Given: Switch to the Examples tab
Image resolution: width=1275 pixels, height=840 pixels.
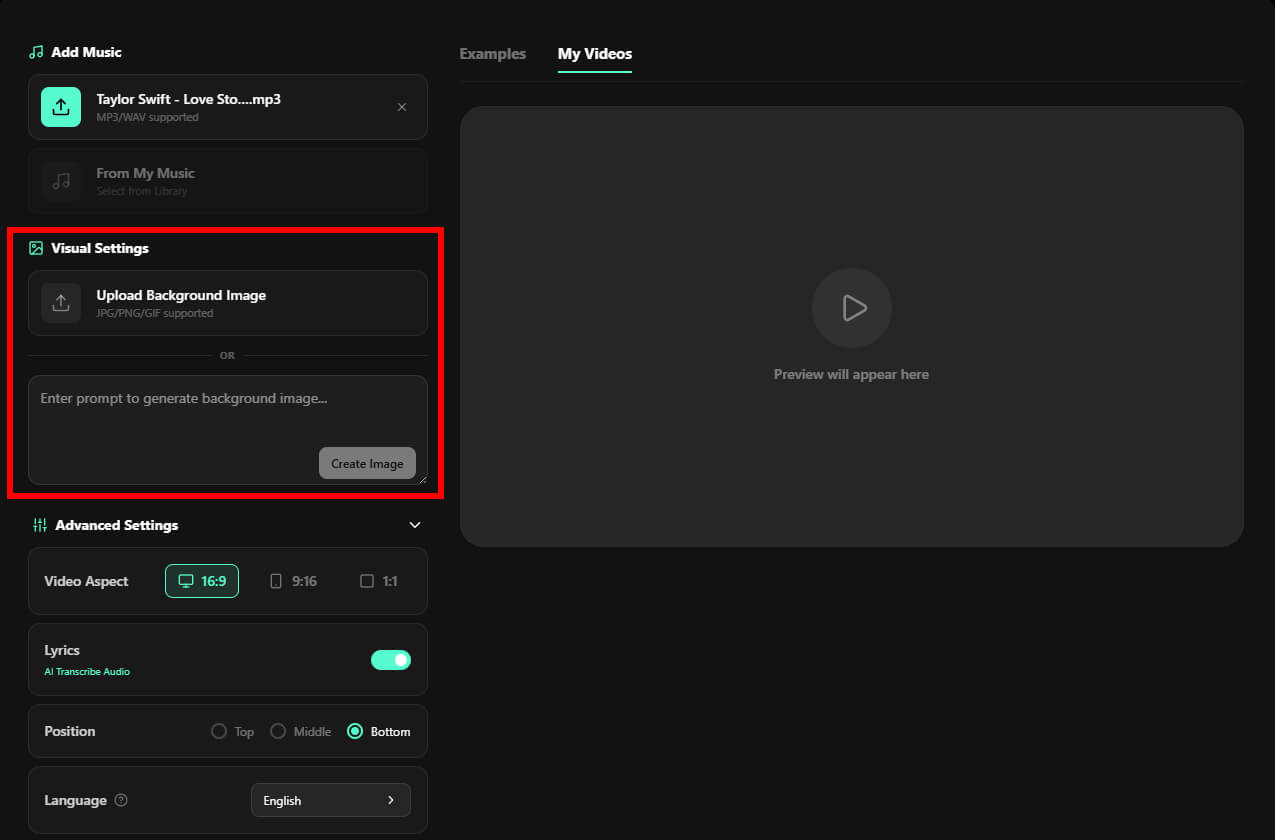Looking at the screenshot, I should [492, 54].
